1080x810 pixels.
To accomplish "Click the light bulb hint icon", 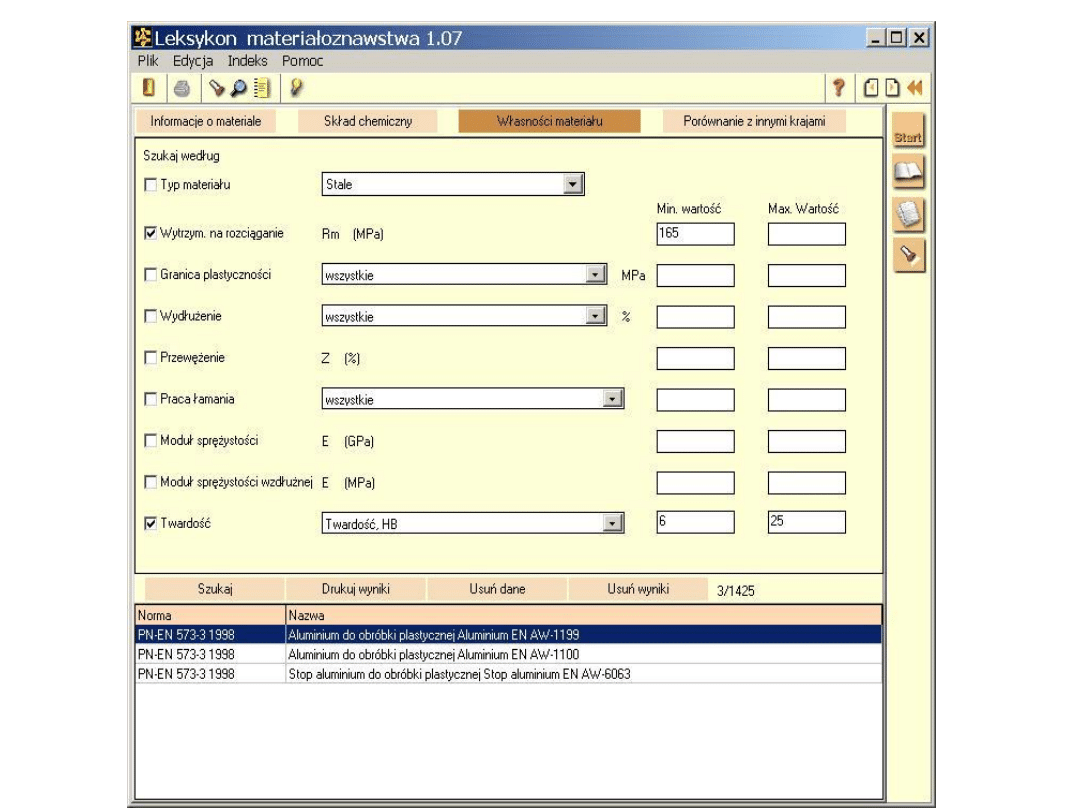I will click(295, 88).
